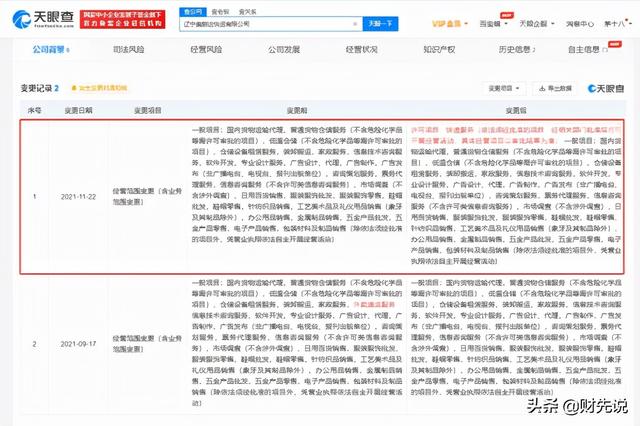Select the date cell 2021-11-22
Viewport: 640px width, 426px height.
(x=78, y=197)
